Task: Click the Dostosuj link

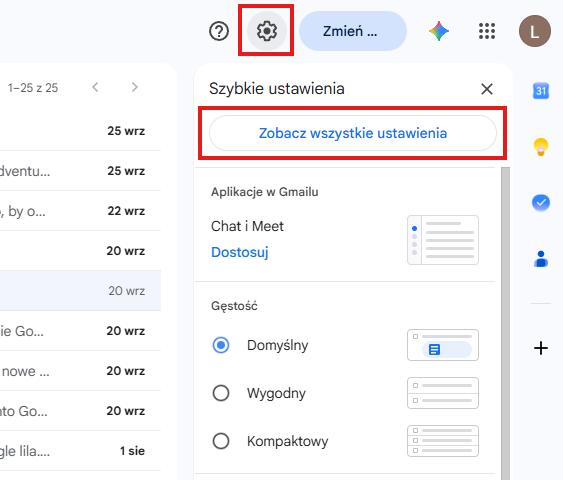Action: pos(240,252)
